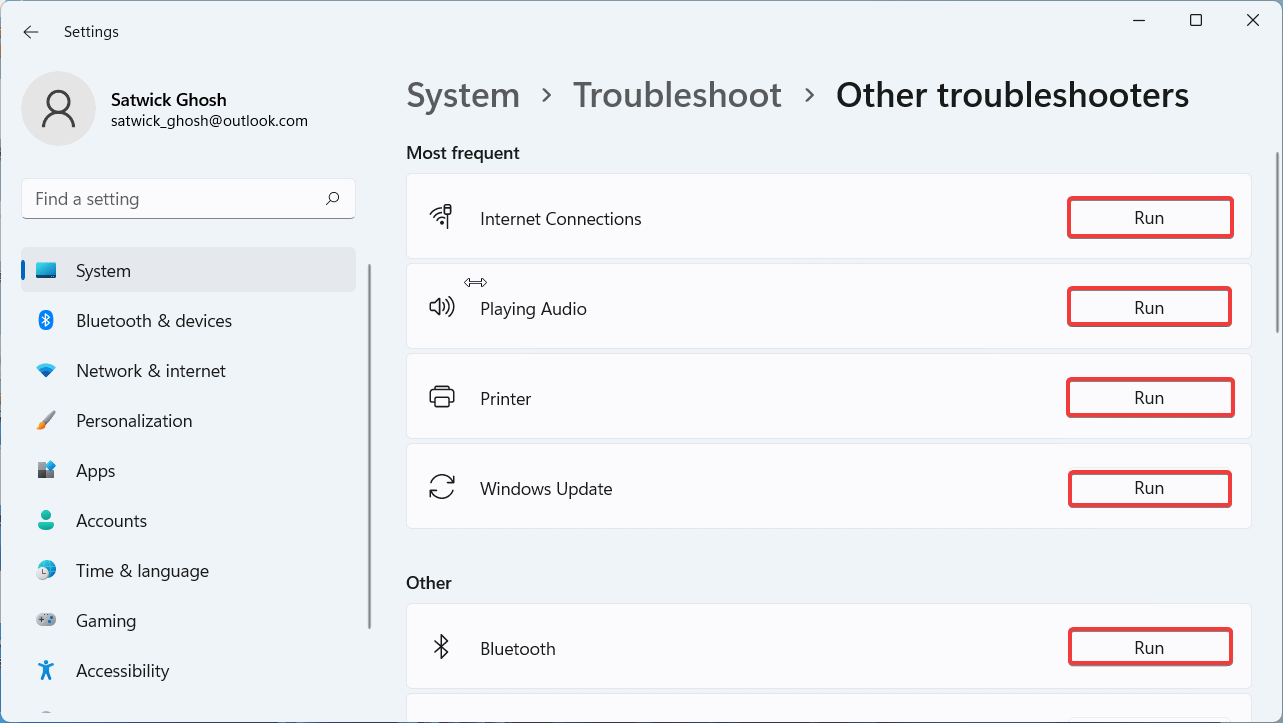Screen dimensions: 1283x723
Task: Click the Bluetooth troubleshooter icon
Action: [441, 647]
